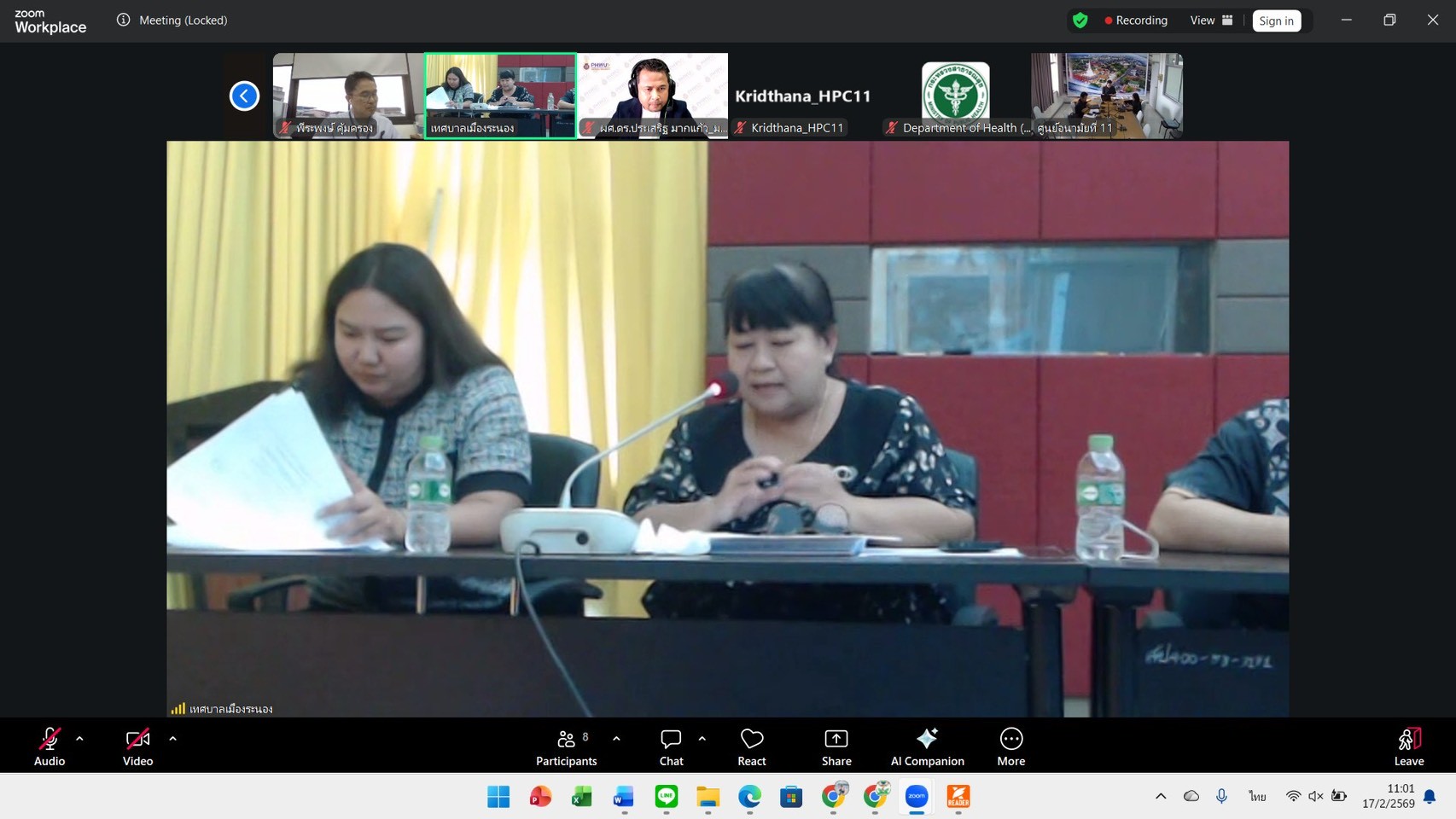Open the AI Companion panel
The image size is (1456, 819).
pyautogui.click(x=927, y=746)
